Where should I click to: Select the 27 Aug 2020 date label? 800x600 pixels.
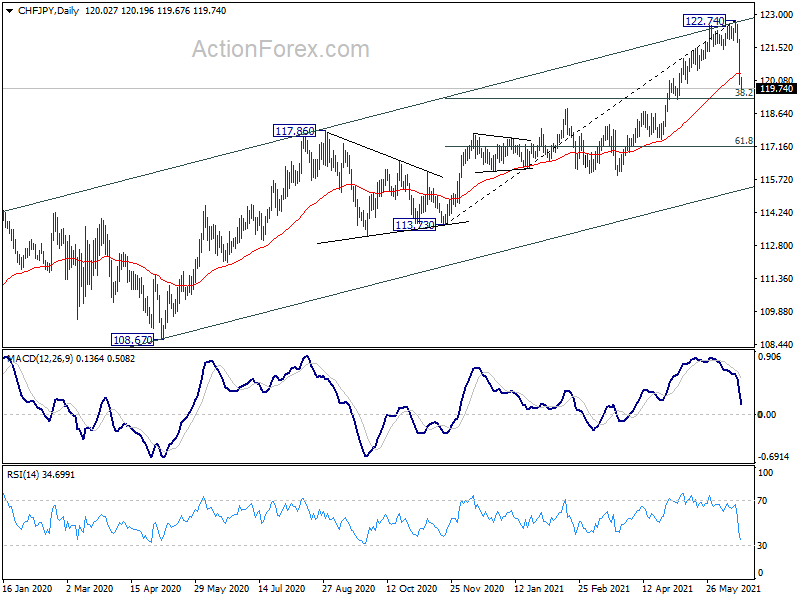point(348,588)
